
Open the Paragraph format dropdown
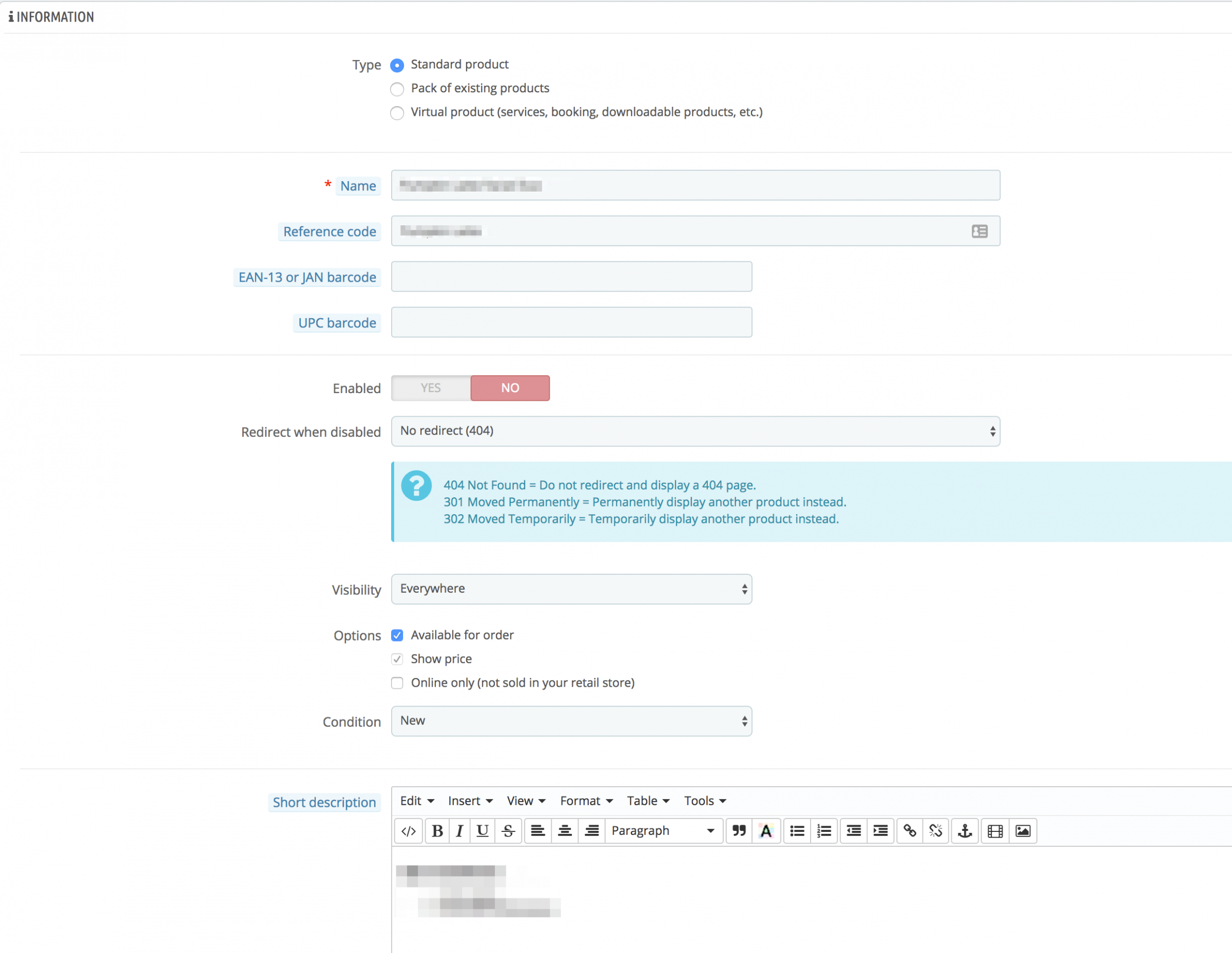point(663,831)
